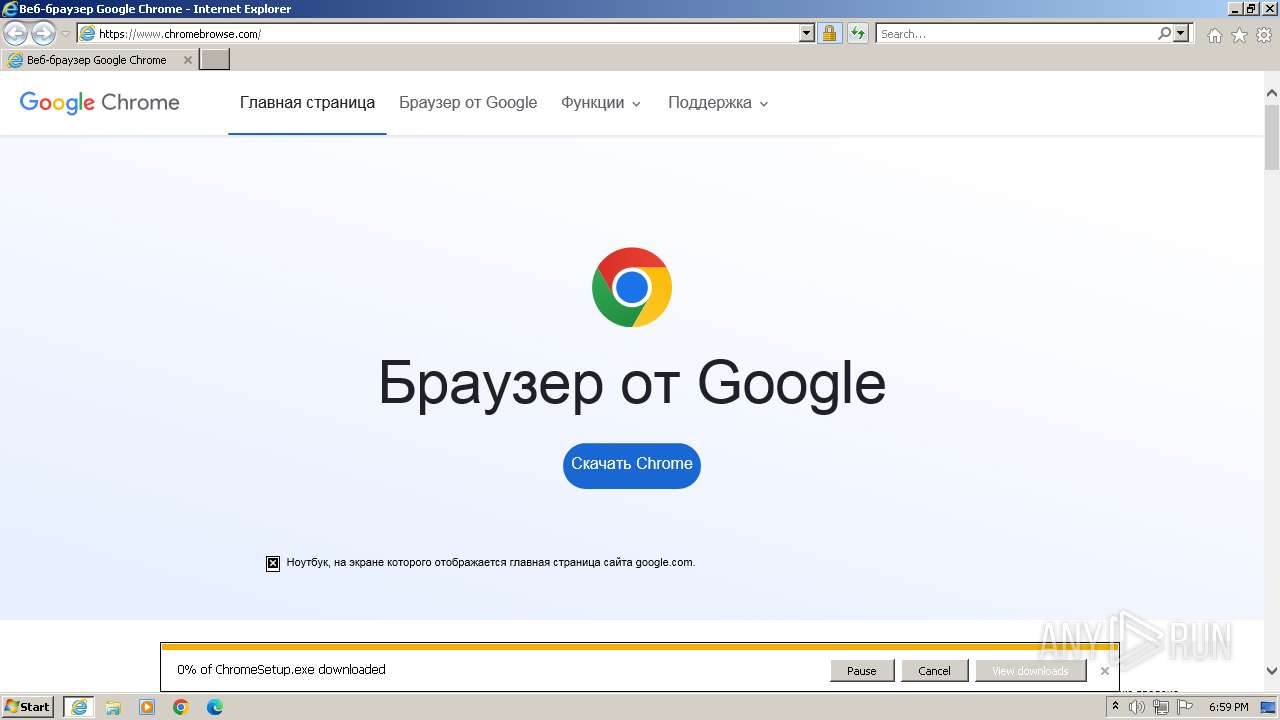Image resolution: width=1280 pixels, height=720 pixels.
Task: Click the Show desktop tray icon
Action: click(x=1268, y=707)
